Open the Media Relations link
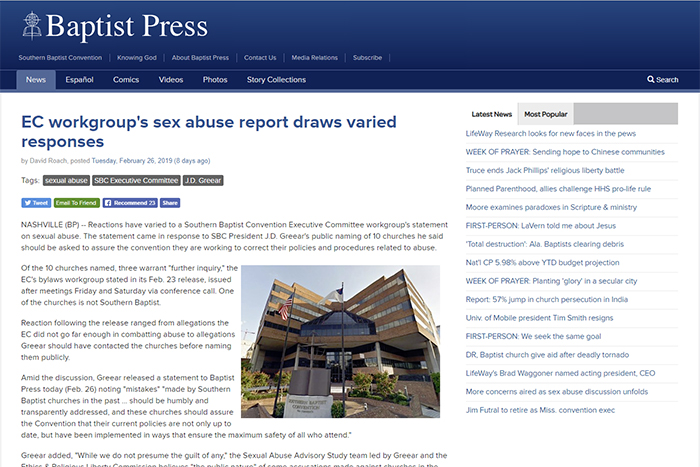 315,58
